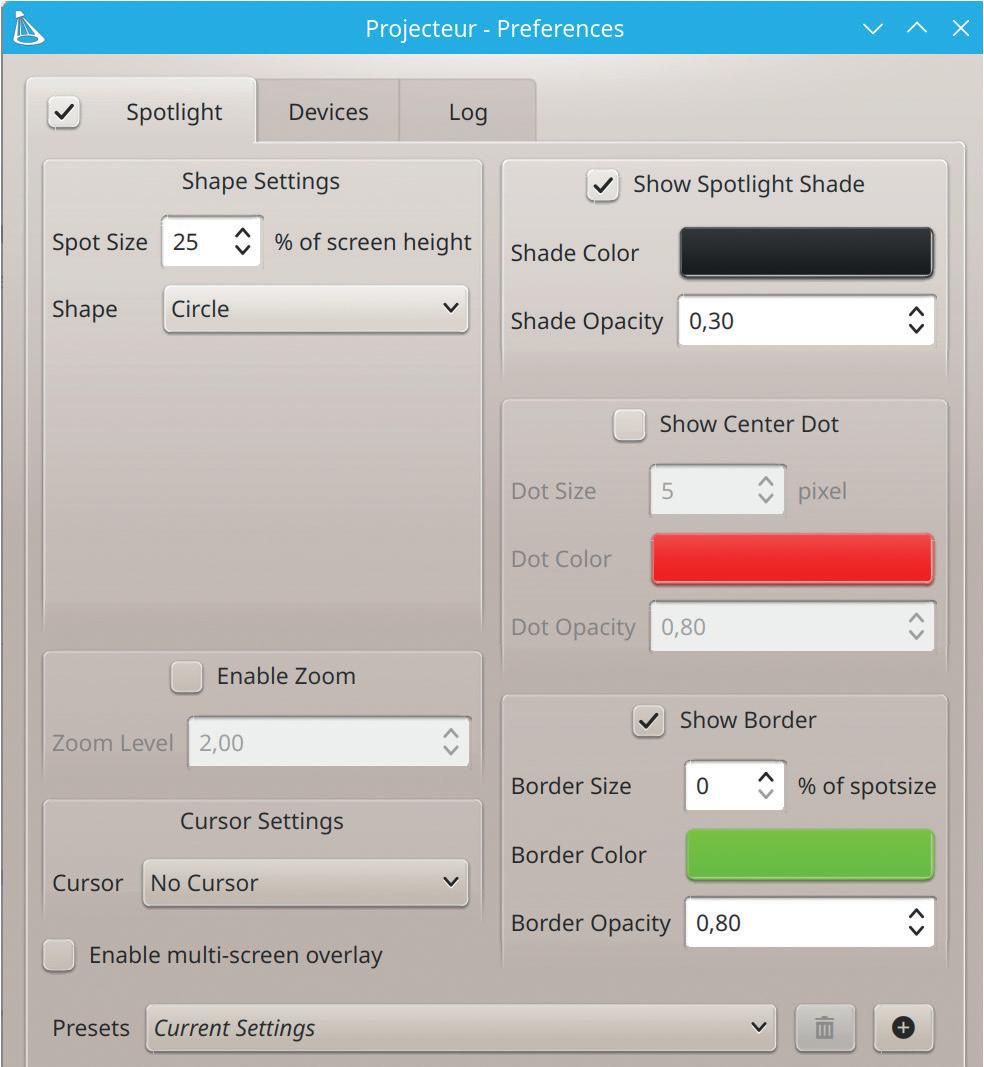Enable multi-screen overlay checkbox
The height and width of the screenshot is (1067, 984).
pyautogui.click(x=59, y=955)
